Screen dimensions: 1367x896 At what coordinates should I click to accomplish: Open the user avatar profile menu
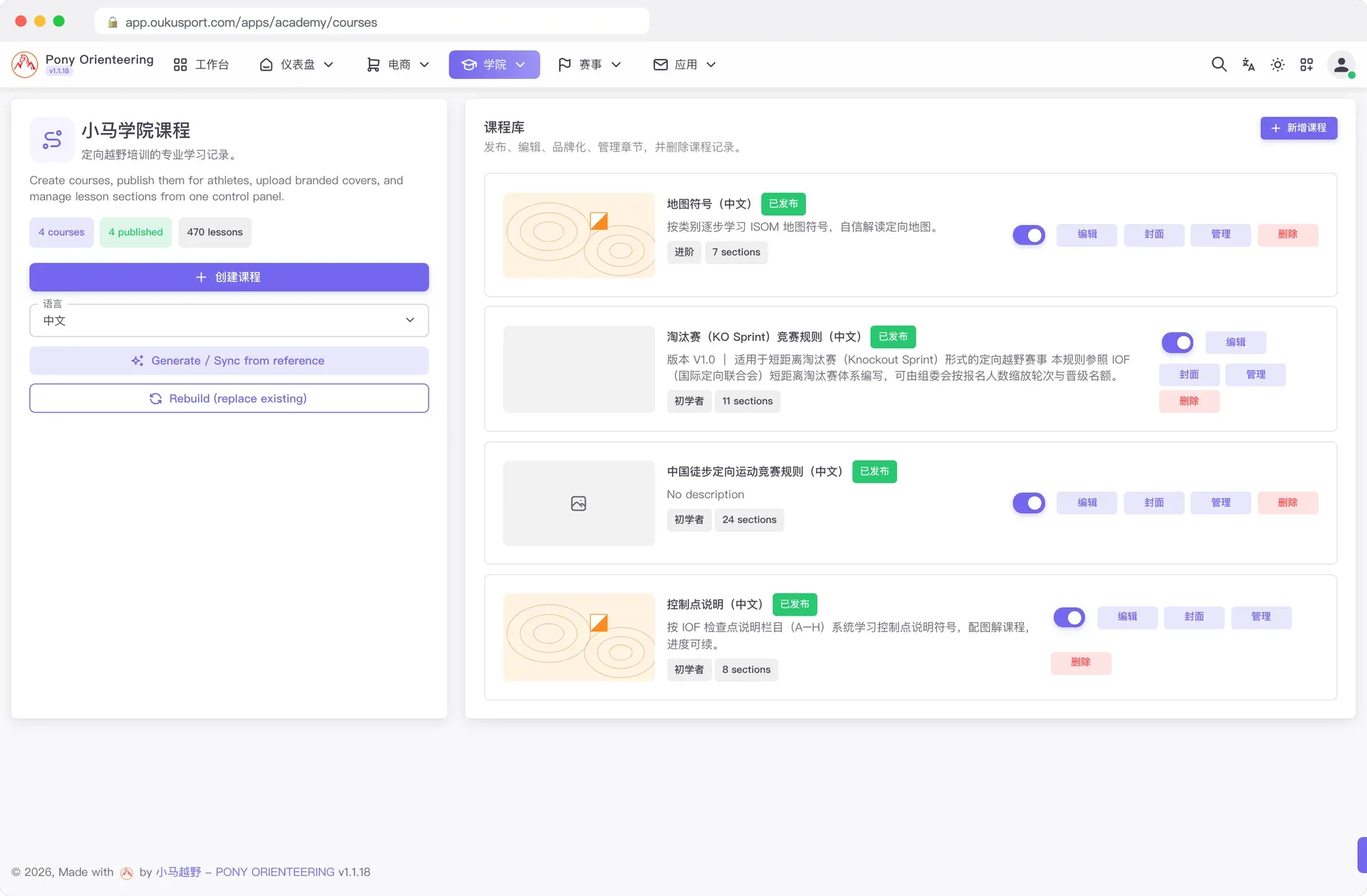(x=1341, y=65)
